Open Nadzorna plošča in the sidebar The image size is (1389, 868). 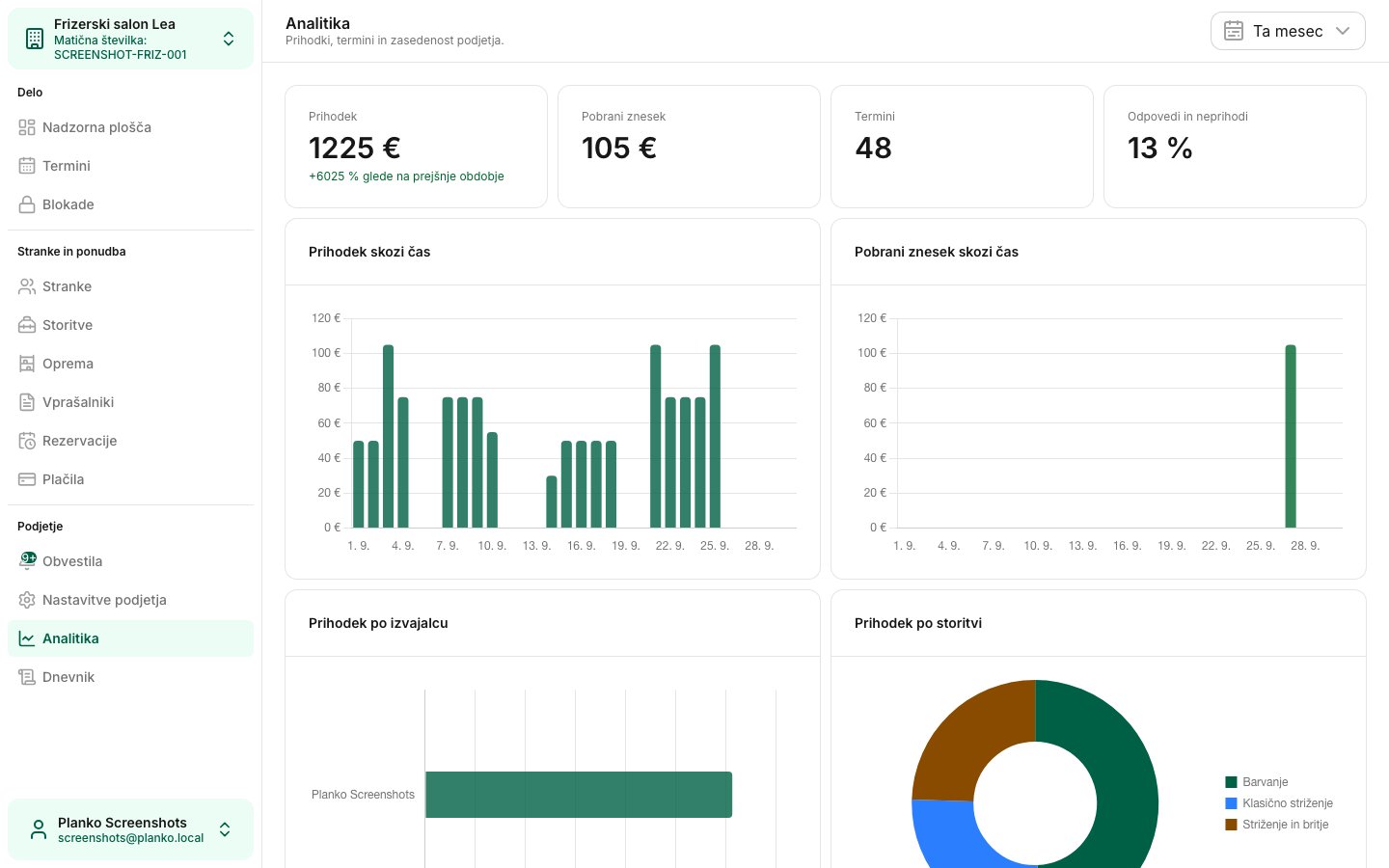click(131, 127)
